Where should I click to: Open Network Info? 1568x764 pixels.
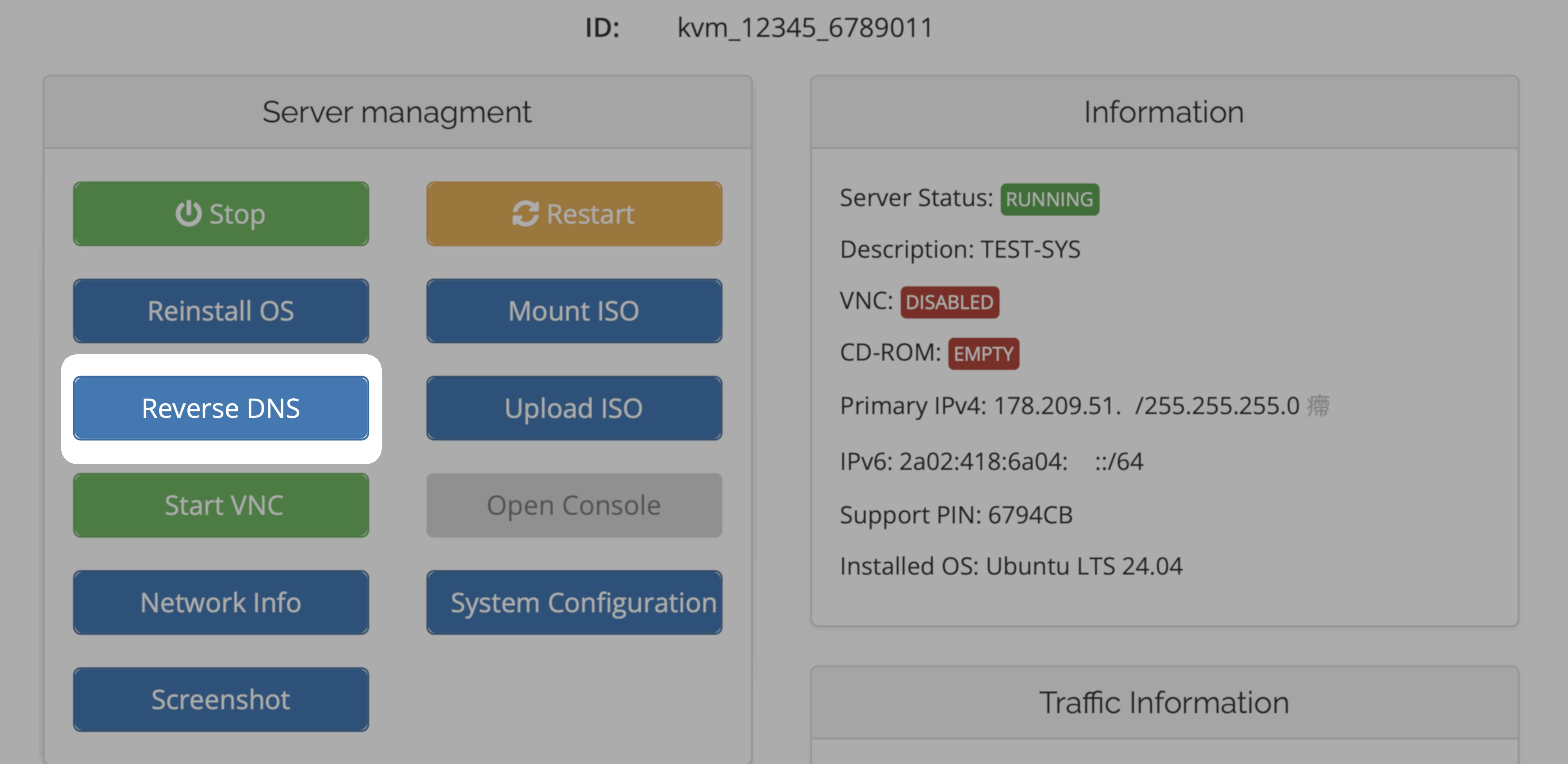[221, 603]
